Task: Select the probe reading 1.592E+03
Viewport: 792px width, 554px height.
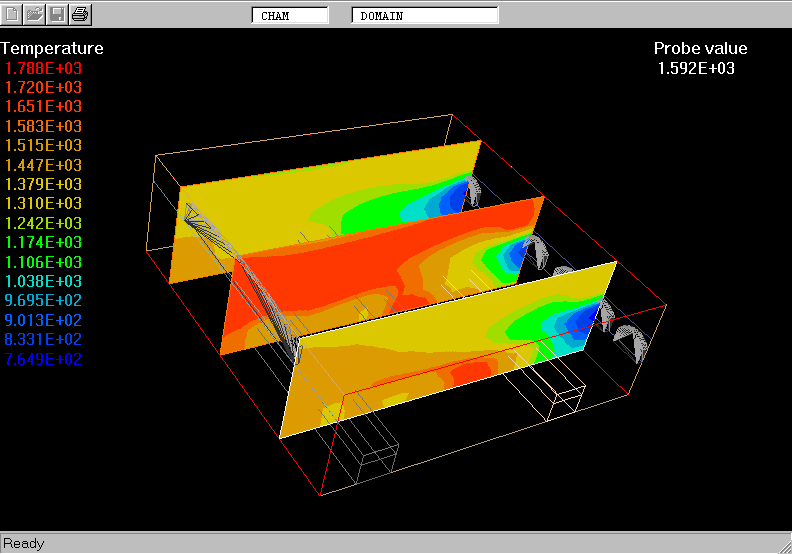Action: pos(696,68)
